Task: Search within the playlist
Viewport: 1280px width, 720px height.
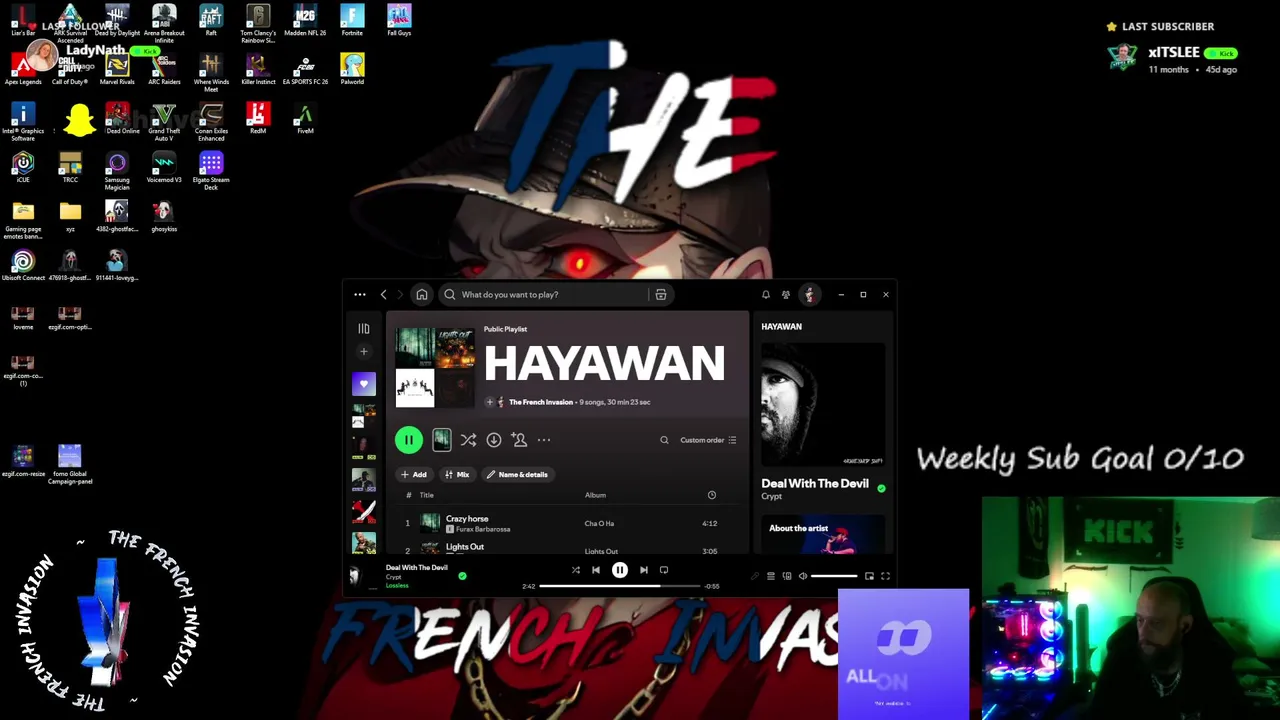Action: (664, 440)
